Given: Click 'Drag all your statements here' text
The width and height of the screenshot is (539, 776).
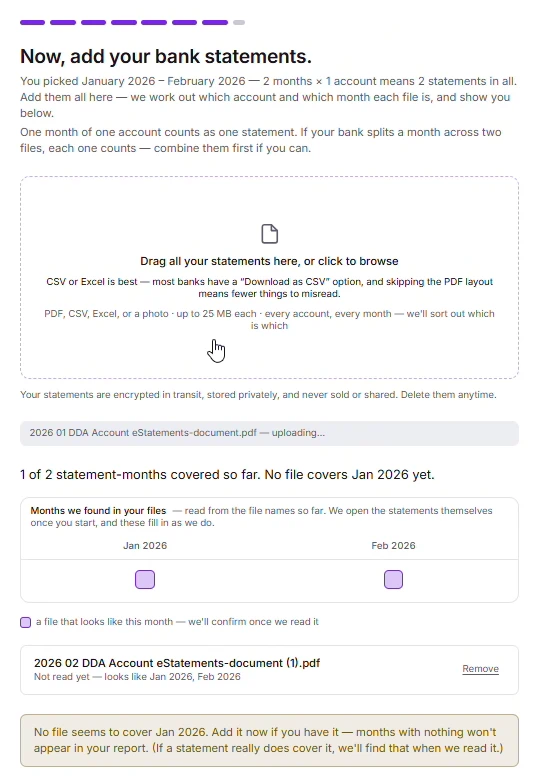Looking at the screenshot, I should point(269,261).
